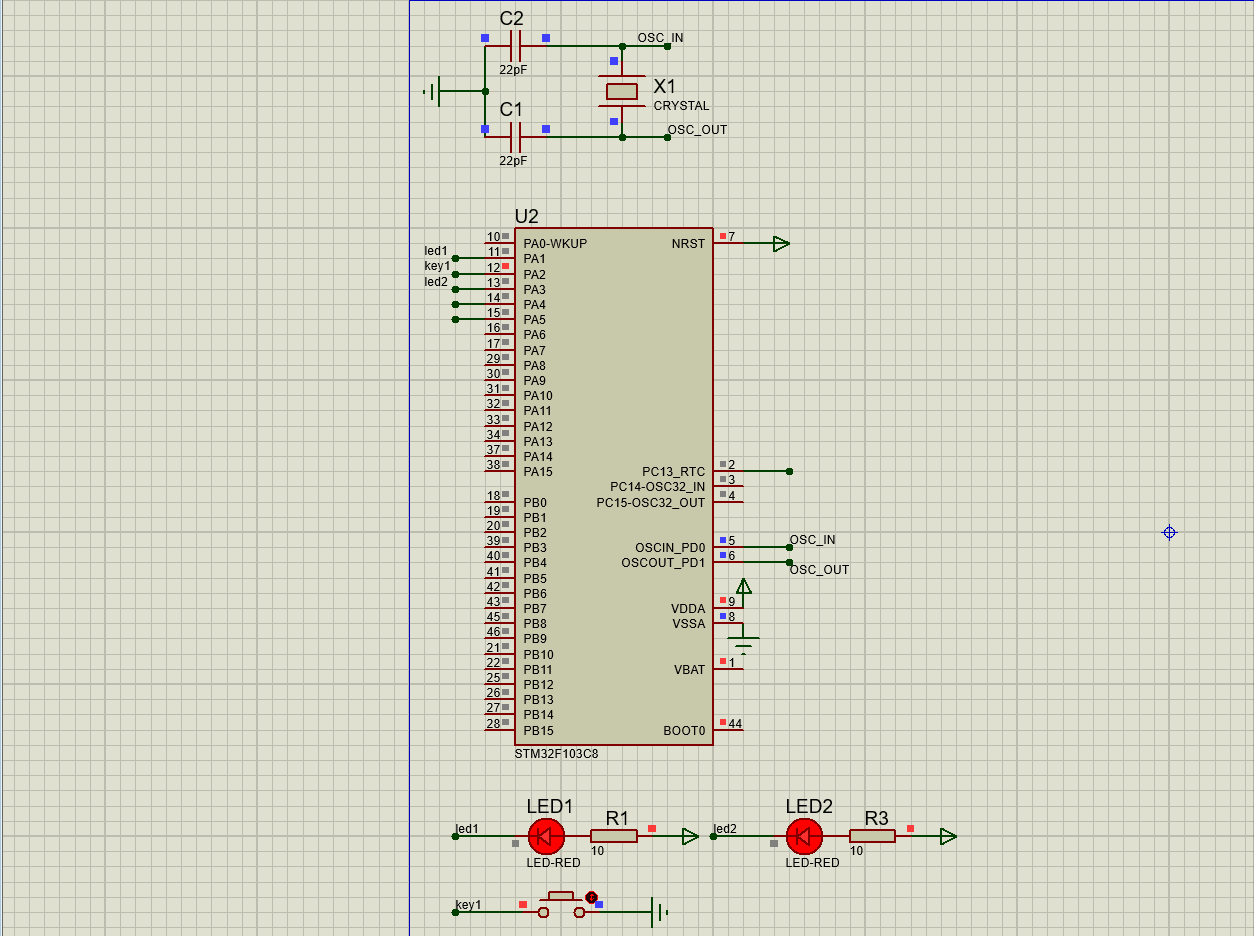
Task: Click the PC13_RTC wire end junction
Action: pos(789,471)
